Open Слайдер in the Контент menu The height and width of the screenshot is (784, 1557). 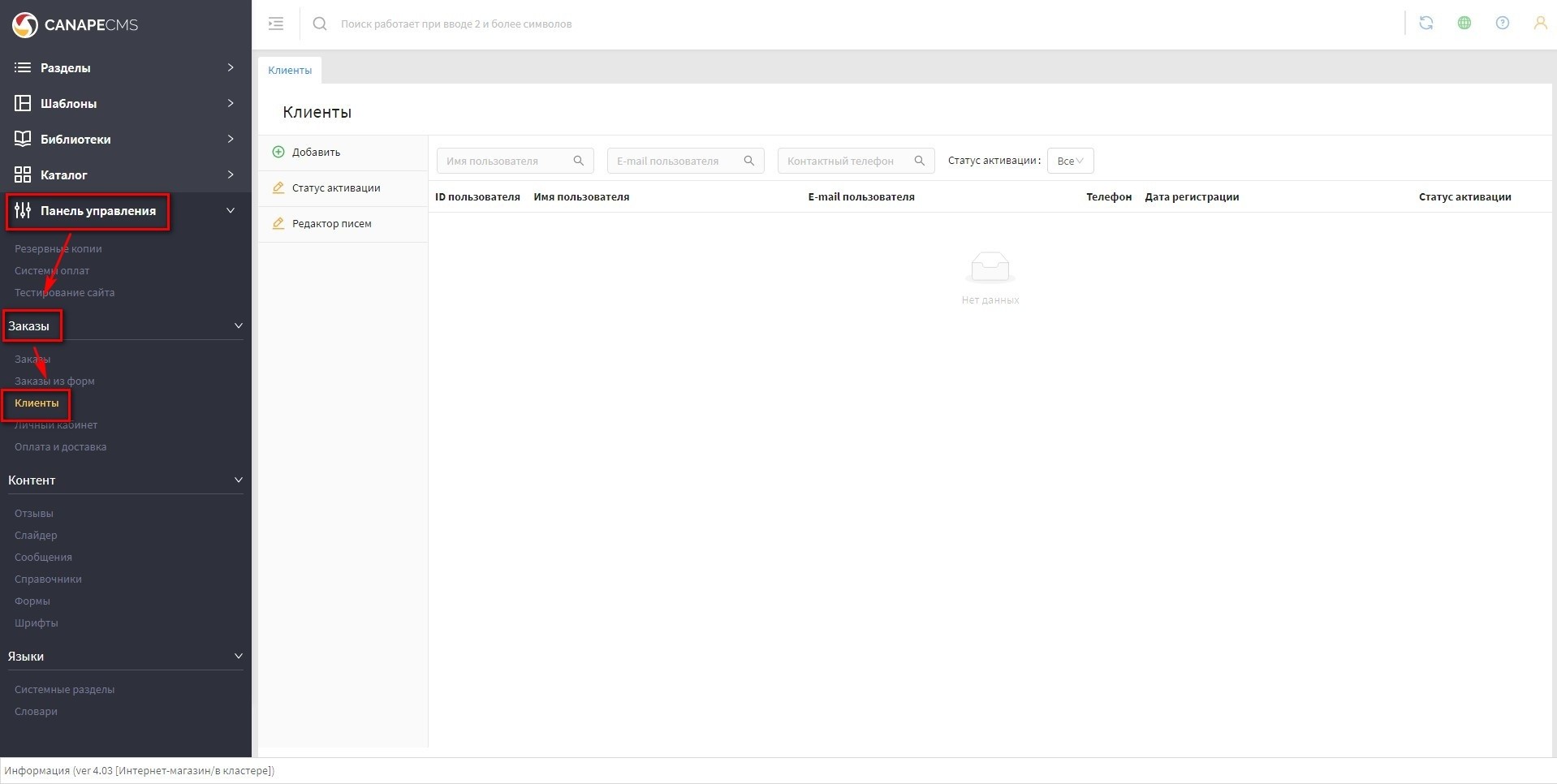click(x=36, y=535)
